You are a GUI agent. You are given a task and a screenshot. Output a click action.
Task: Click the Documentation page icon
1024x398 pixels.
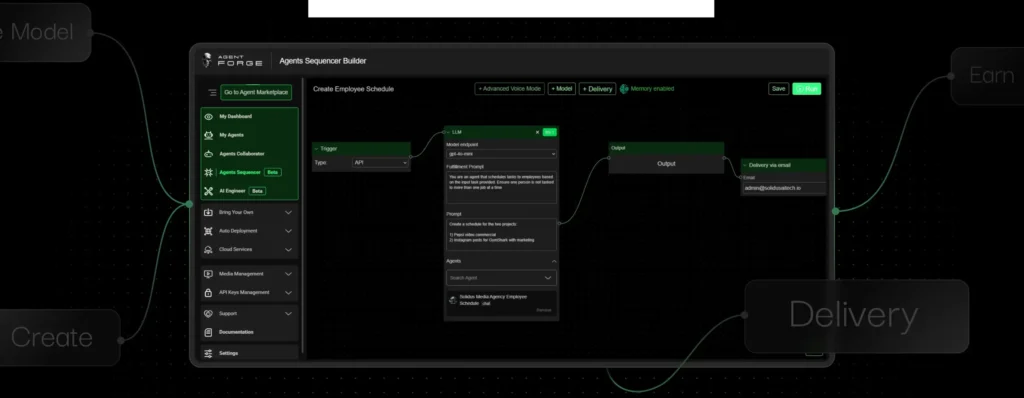point(208,333)
